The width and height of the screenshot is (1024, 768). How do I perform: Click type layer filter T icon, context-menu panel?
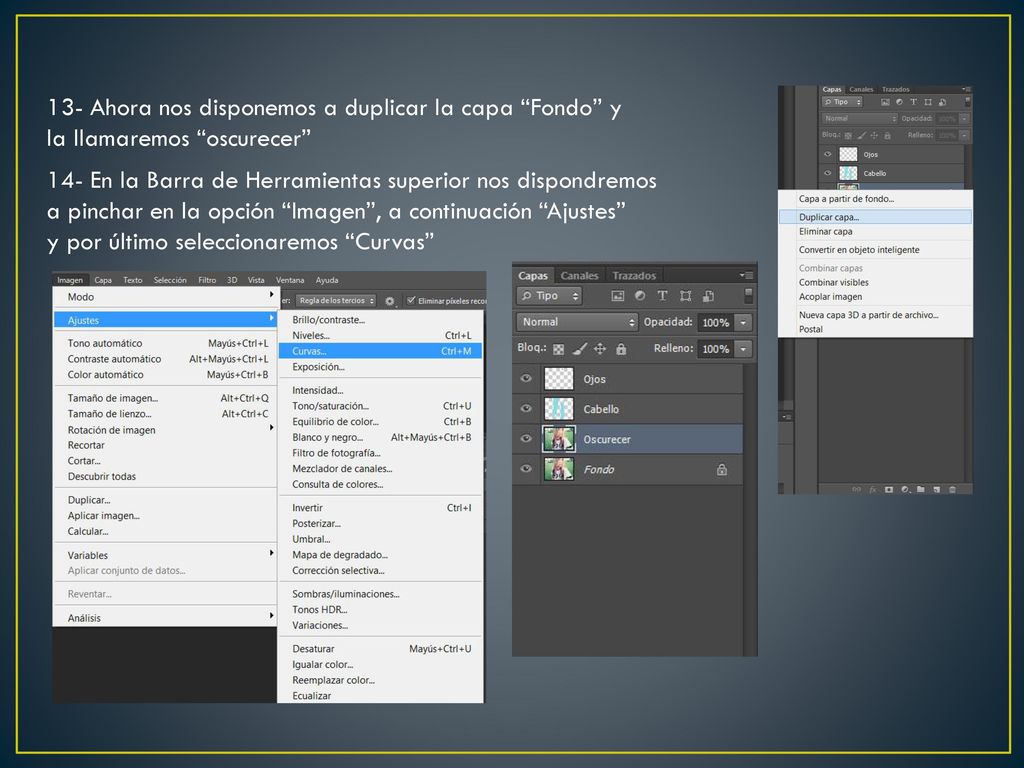[913, 102]
